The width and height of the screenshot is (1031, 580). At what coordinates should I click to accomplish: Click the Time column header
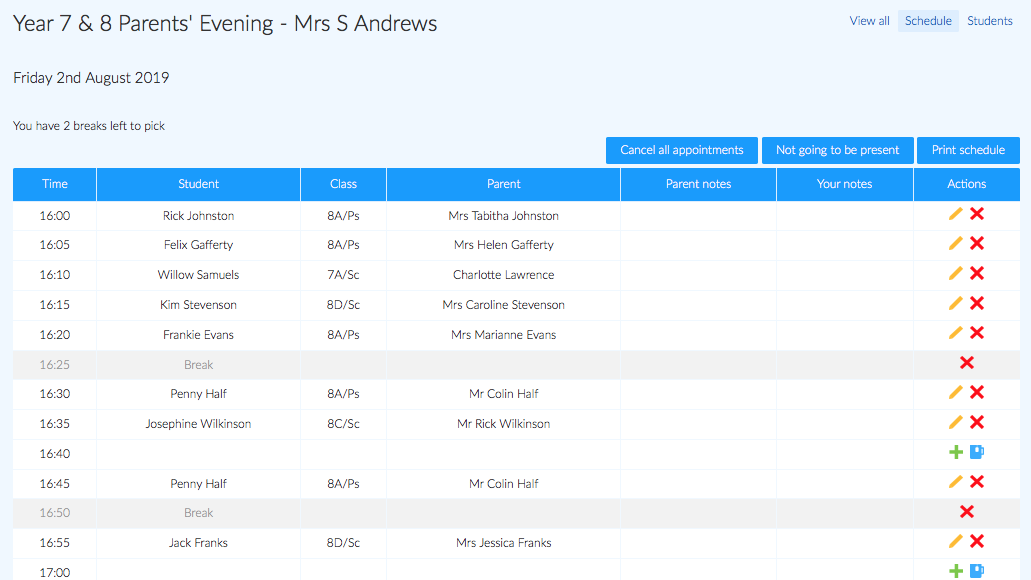click(55, 184)
